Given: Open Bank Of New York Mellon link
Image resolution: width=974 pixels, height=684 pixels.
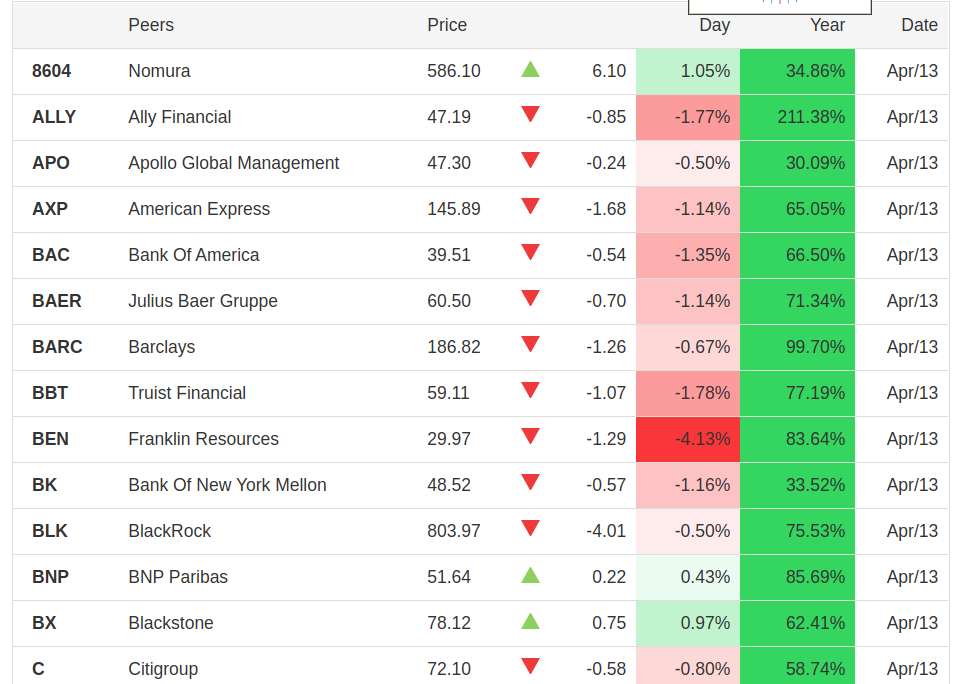Looking at the screenshot, I should pos(227,485).
